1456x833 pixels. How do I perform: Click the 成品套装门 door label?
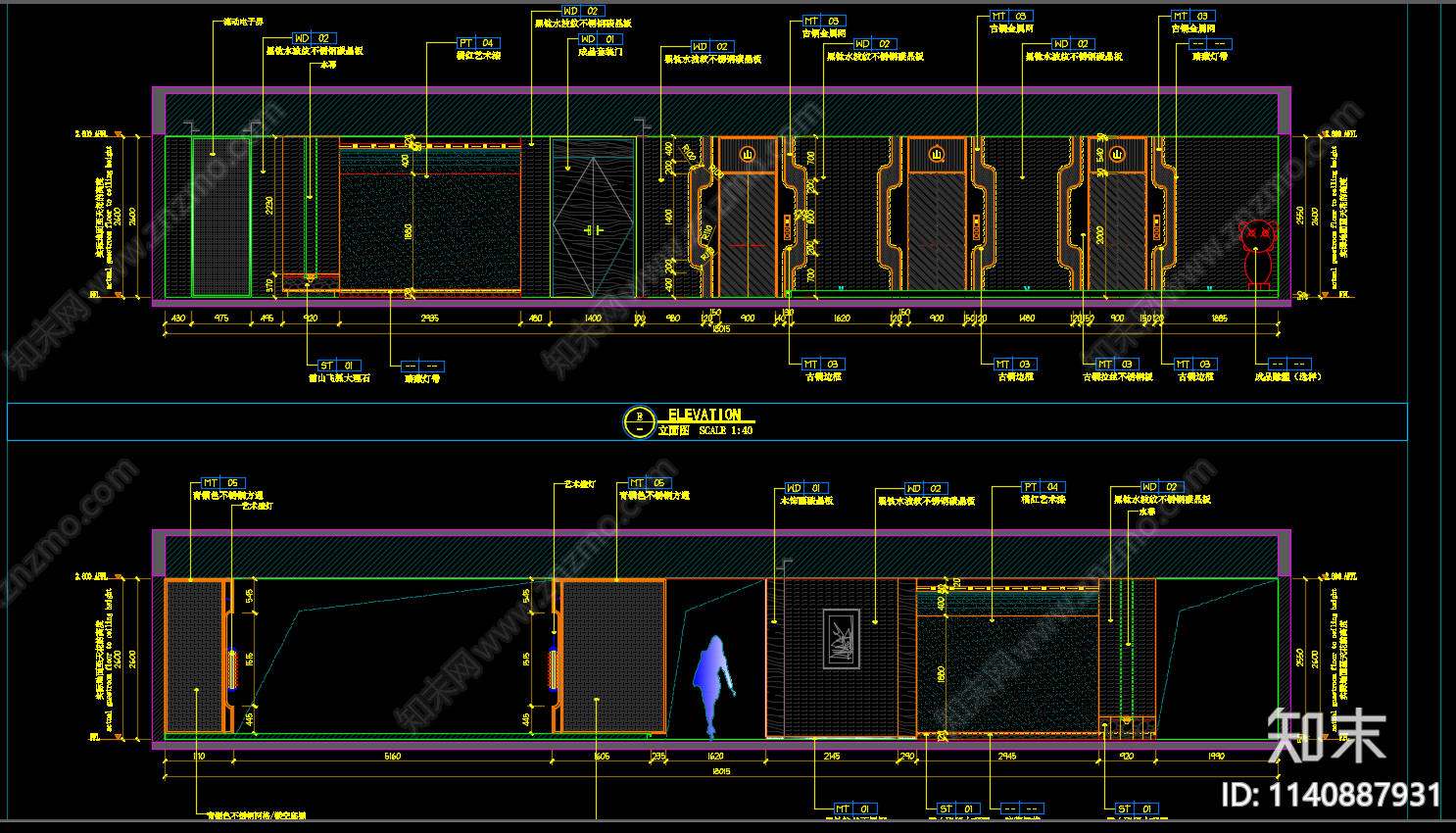point(600,52)
